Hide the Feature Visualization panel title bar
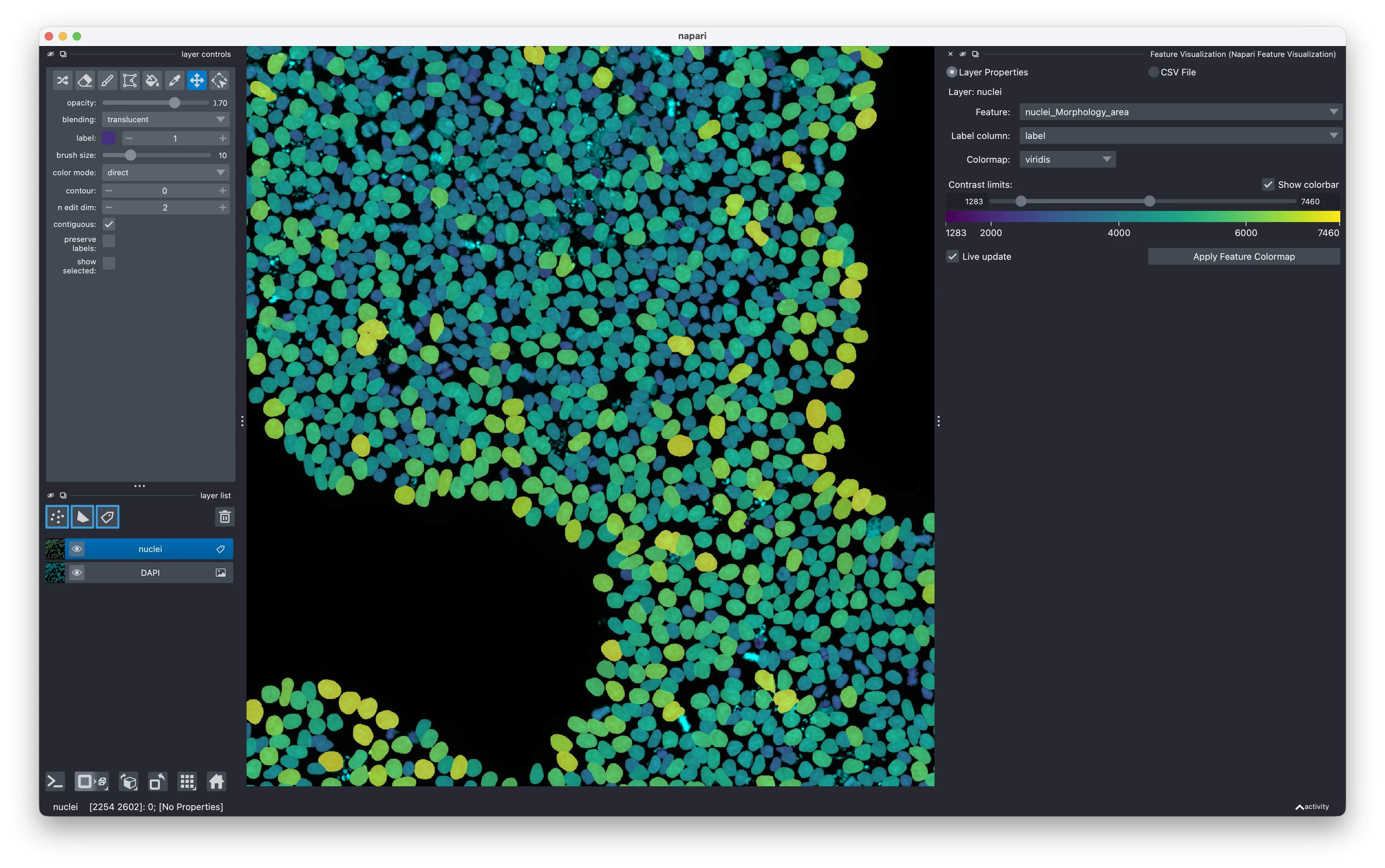 [963, 54]
